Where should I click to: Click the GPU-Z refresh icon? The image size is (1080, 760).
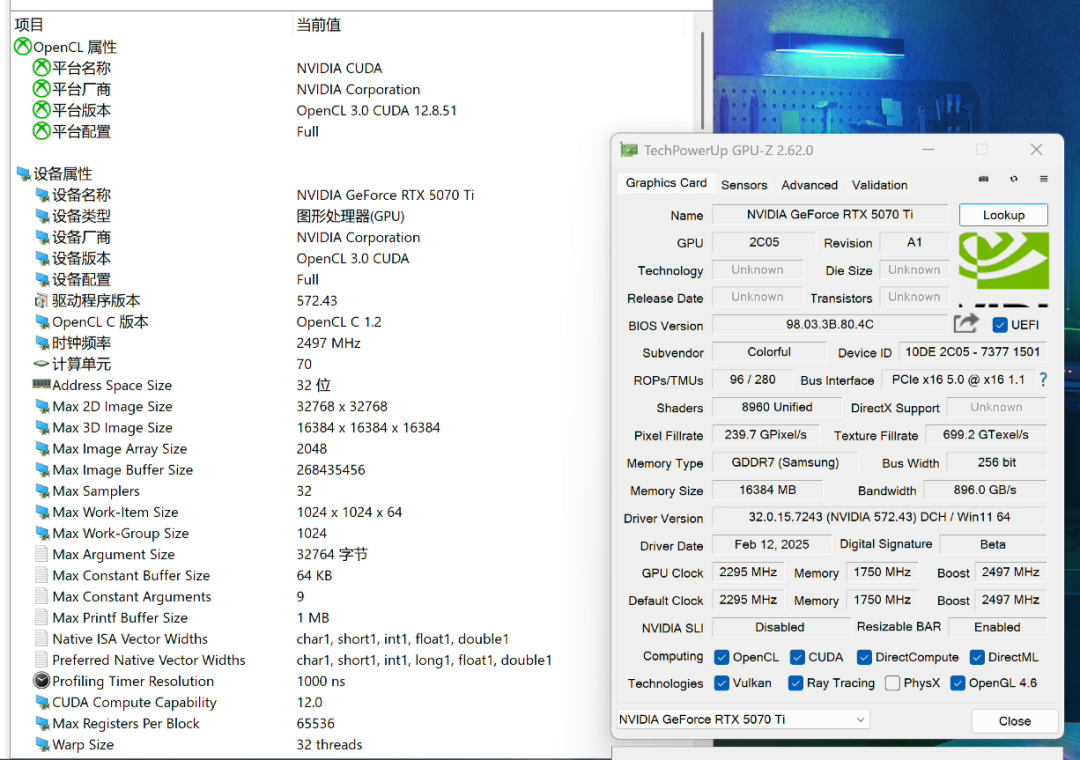coord(1014,179)
